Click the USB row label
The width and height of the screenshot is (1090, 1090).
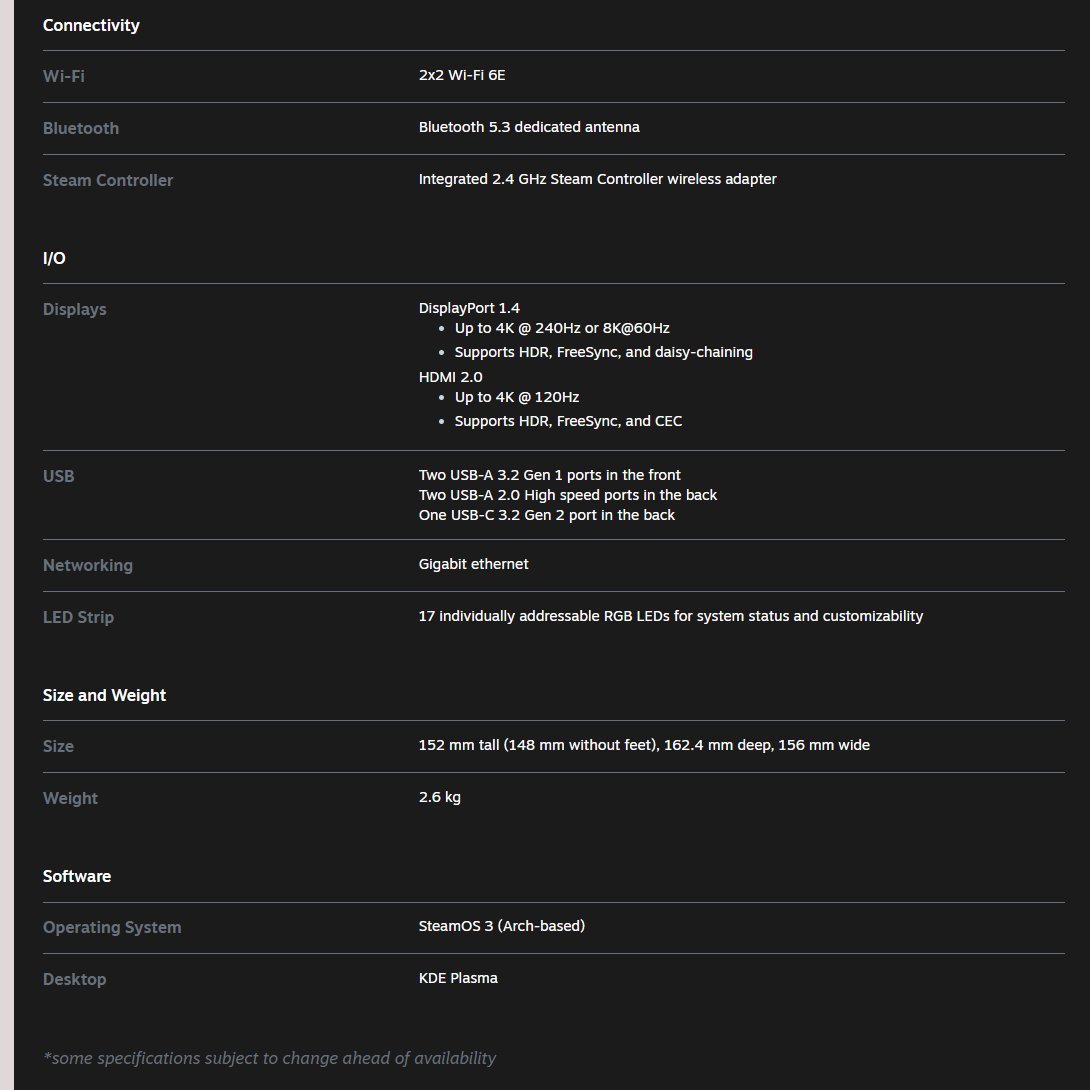59,476
